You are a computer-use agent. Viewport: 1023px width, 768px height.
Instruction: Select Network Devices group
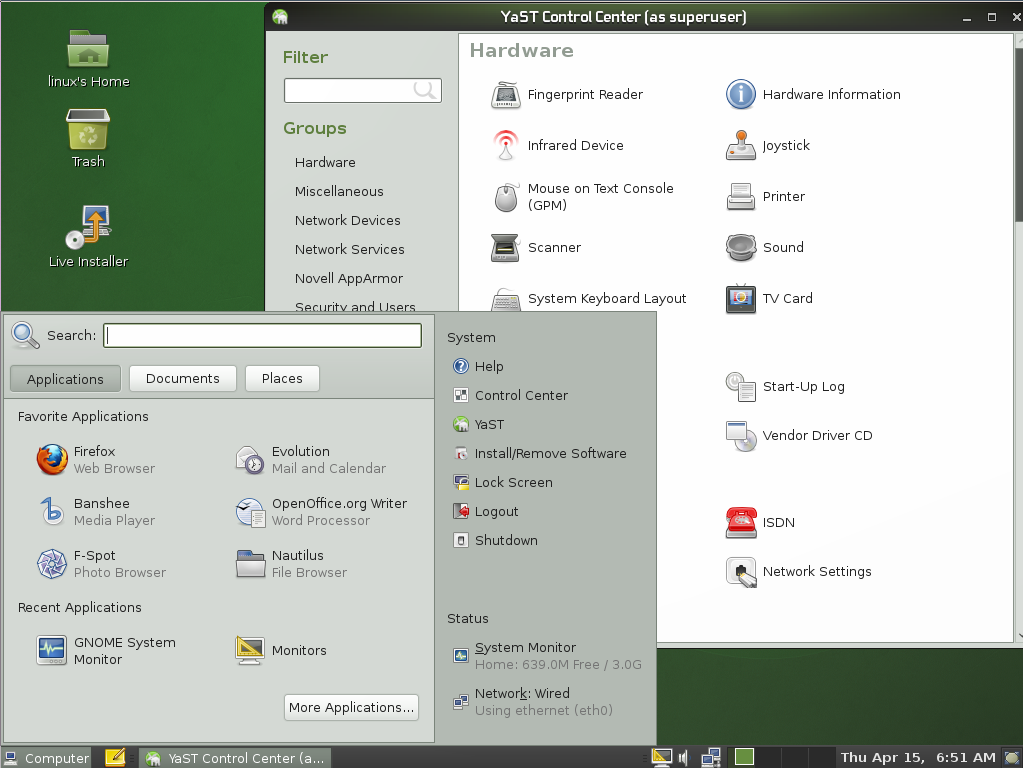tap(348, 221)
